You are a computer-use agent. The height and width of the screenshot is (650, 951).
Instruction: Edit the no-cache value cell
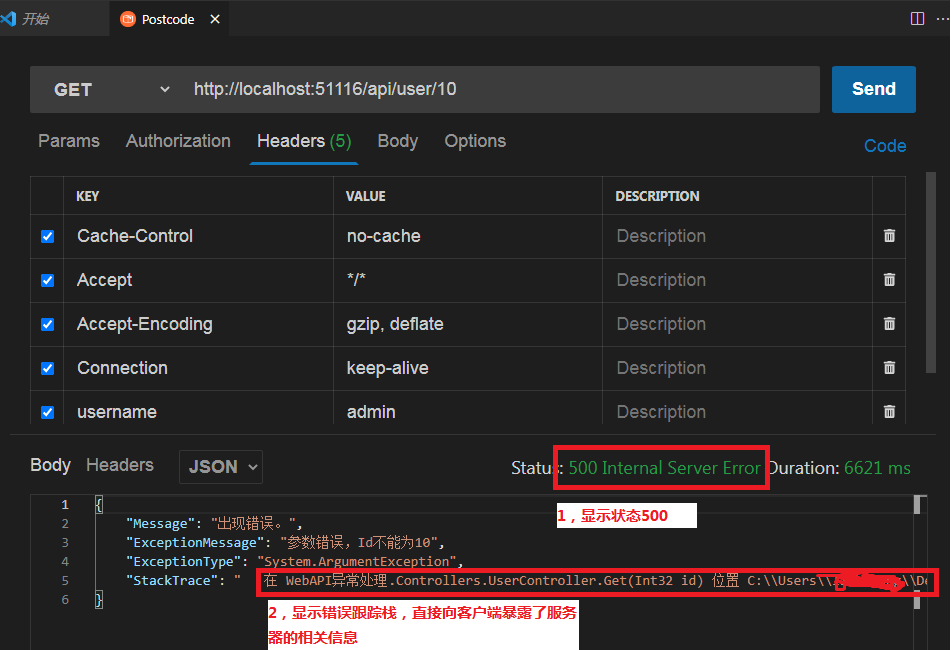[x=468, y=236]
